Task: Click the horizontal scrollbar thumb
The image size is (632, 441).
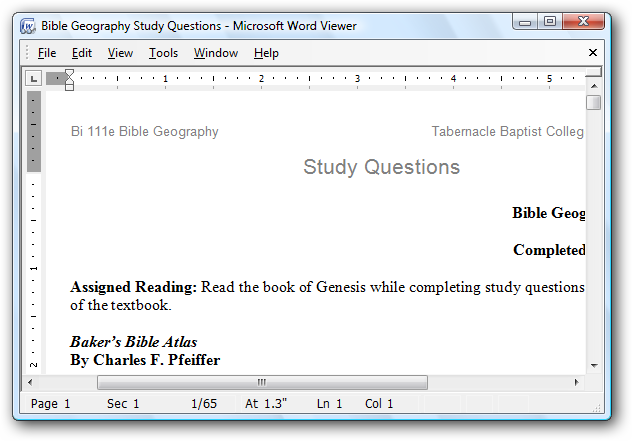Action: (x=262, y=382)
